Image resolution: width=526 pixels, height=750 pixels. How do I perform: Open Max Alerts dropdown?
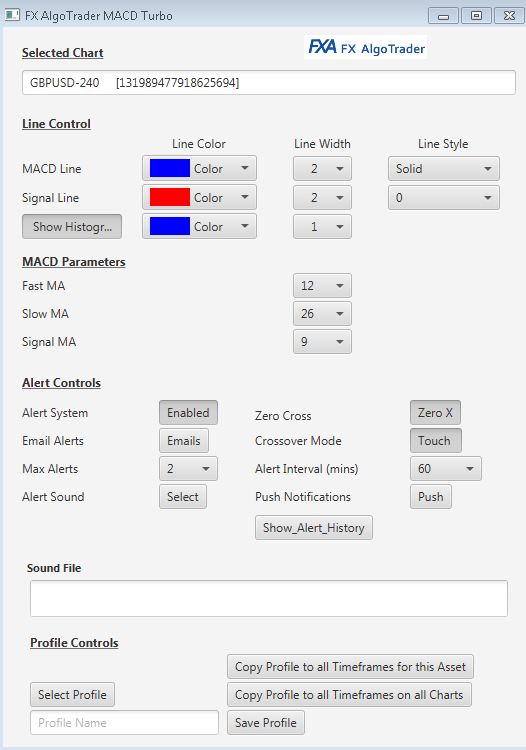click(x=188, y=468)
